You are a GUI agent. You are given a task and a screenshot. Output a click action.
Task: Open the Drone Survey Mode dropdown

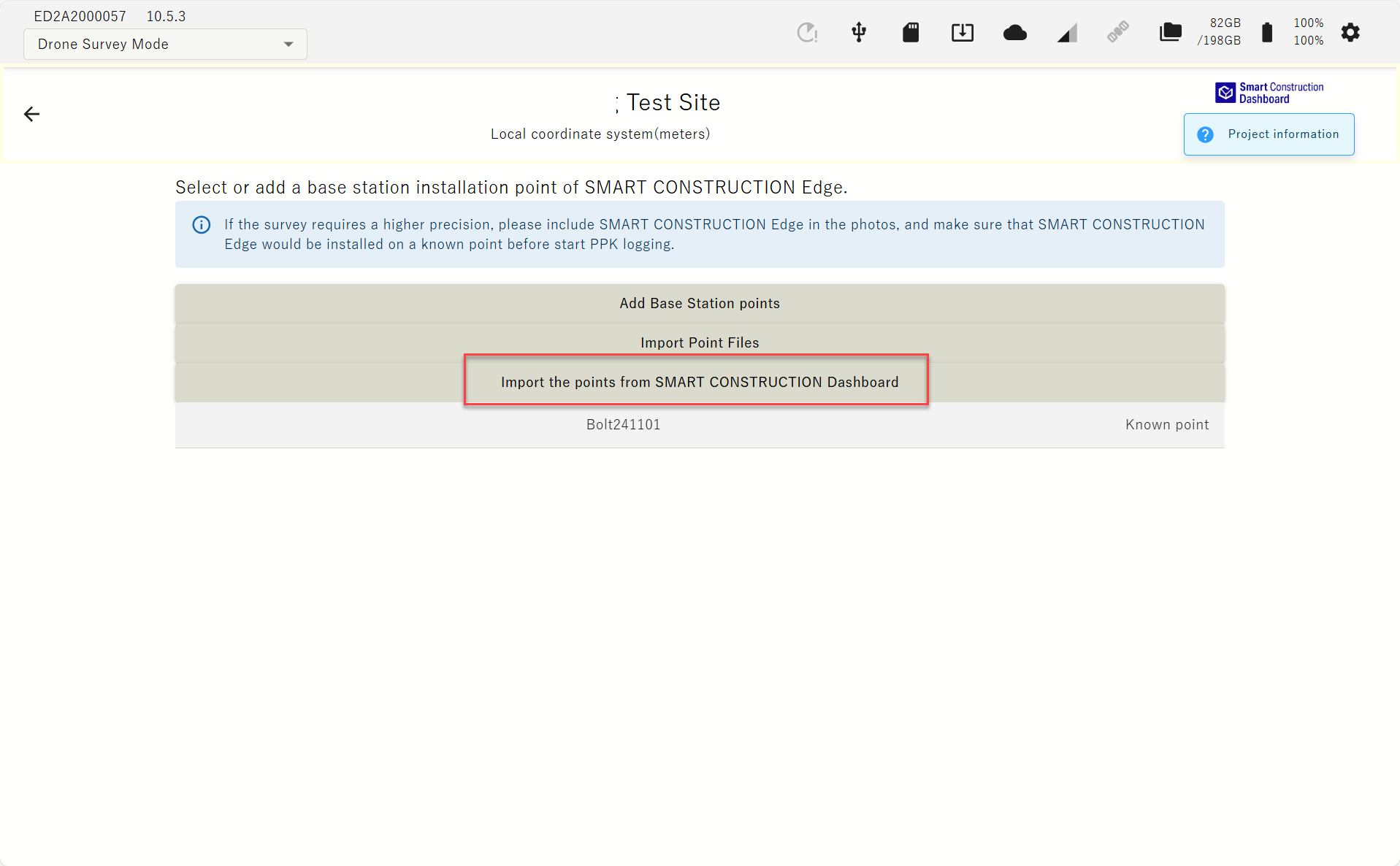point(165,45)
